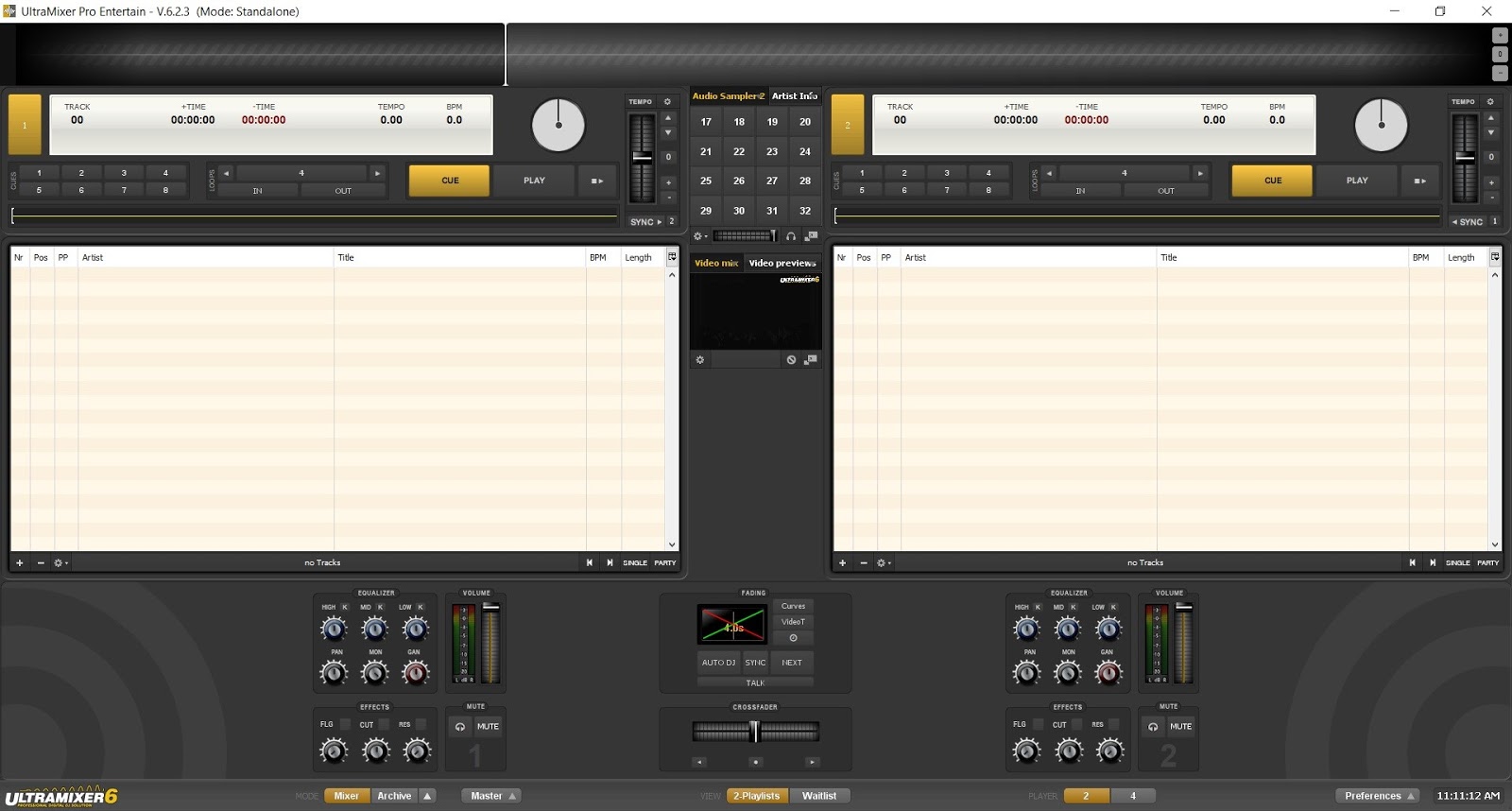
Task: Expand the Preferences menu
Action: coord(1378,796)
